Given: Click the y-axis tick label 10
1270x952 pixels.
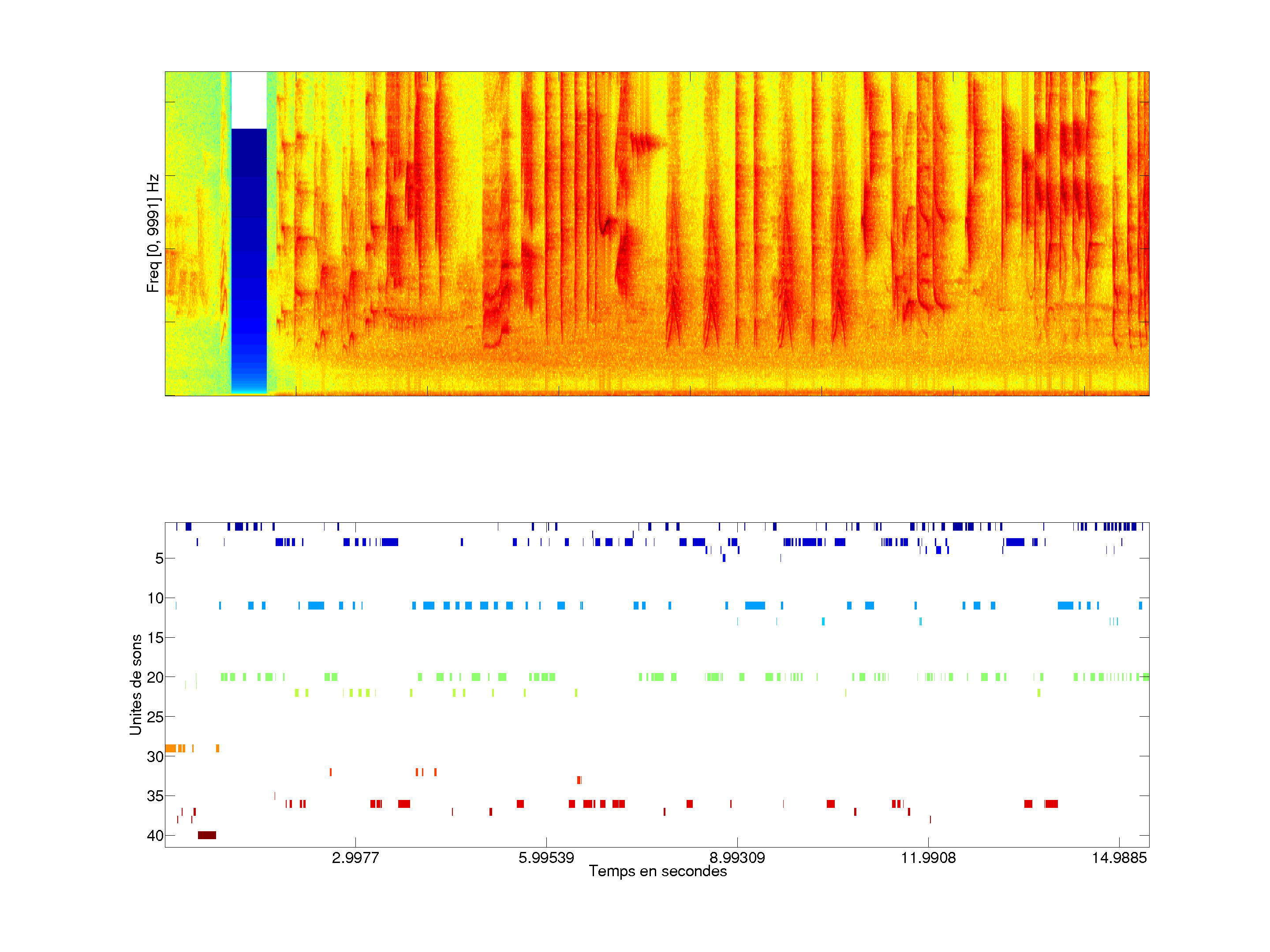Looking at the screenshot, I should [155, 599].
